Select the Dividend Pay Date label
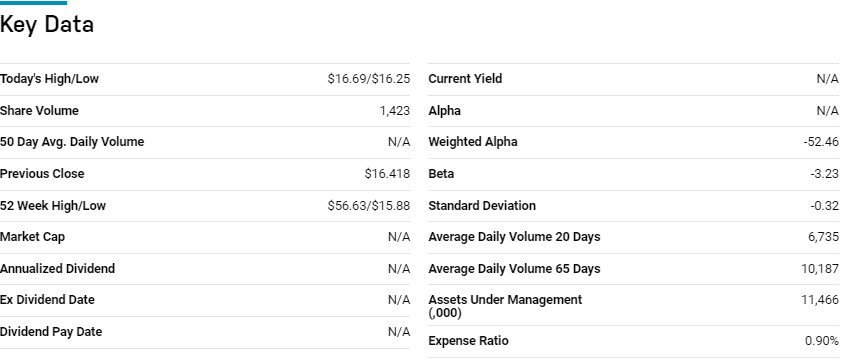This screenshot has height=362, width=850. point(51,332)
